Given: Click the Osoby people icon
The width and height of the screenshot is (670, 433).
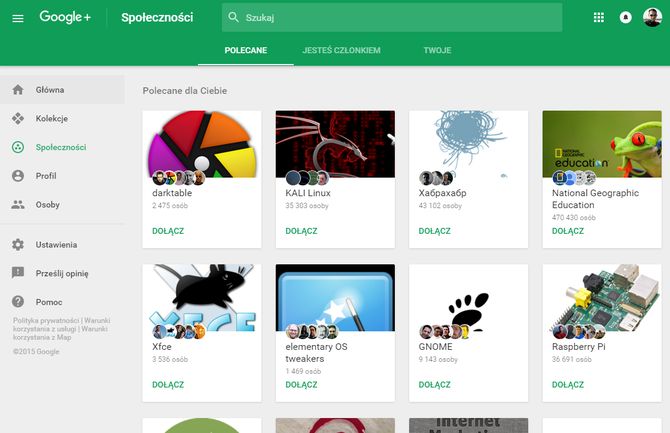Looking at the screenshot, I should (x=18, y=204).
